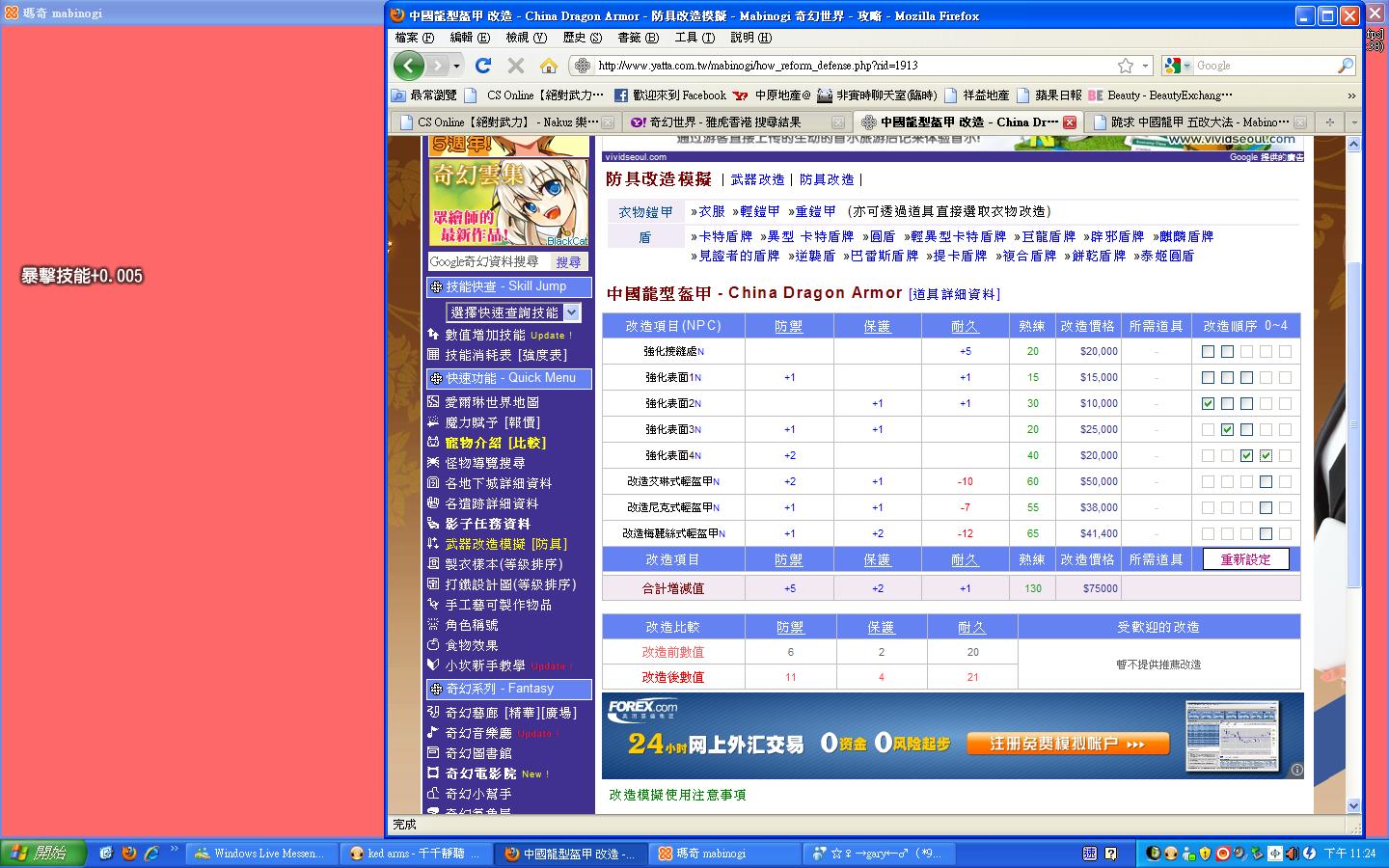Click the Stop loading X icon
Image resolution: width=1389 pixels, height=868 pixels.
516,66
